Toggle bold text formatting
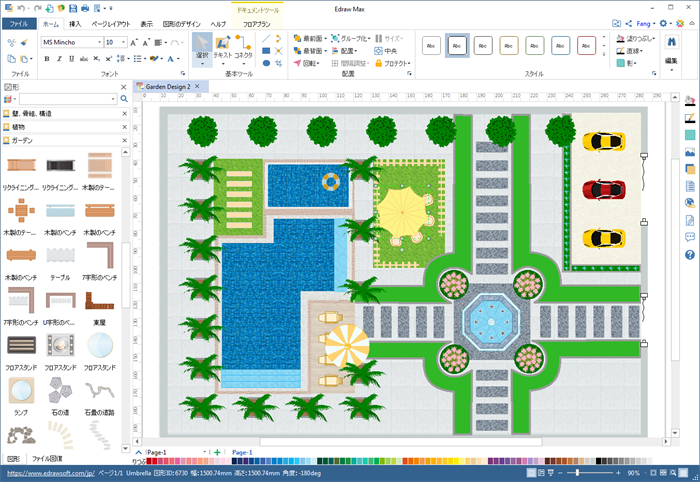700x482 pixels. point(46,59)
